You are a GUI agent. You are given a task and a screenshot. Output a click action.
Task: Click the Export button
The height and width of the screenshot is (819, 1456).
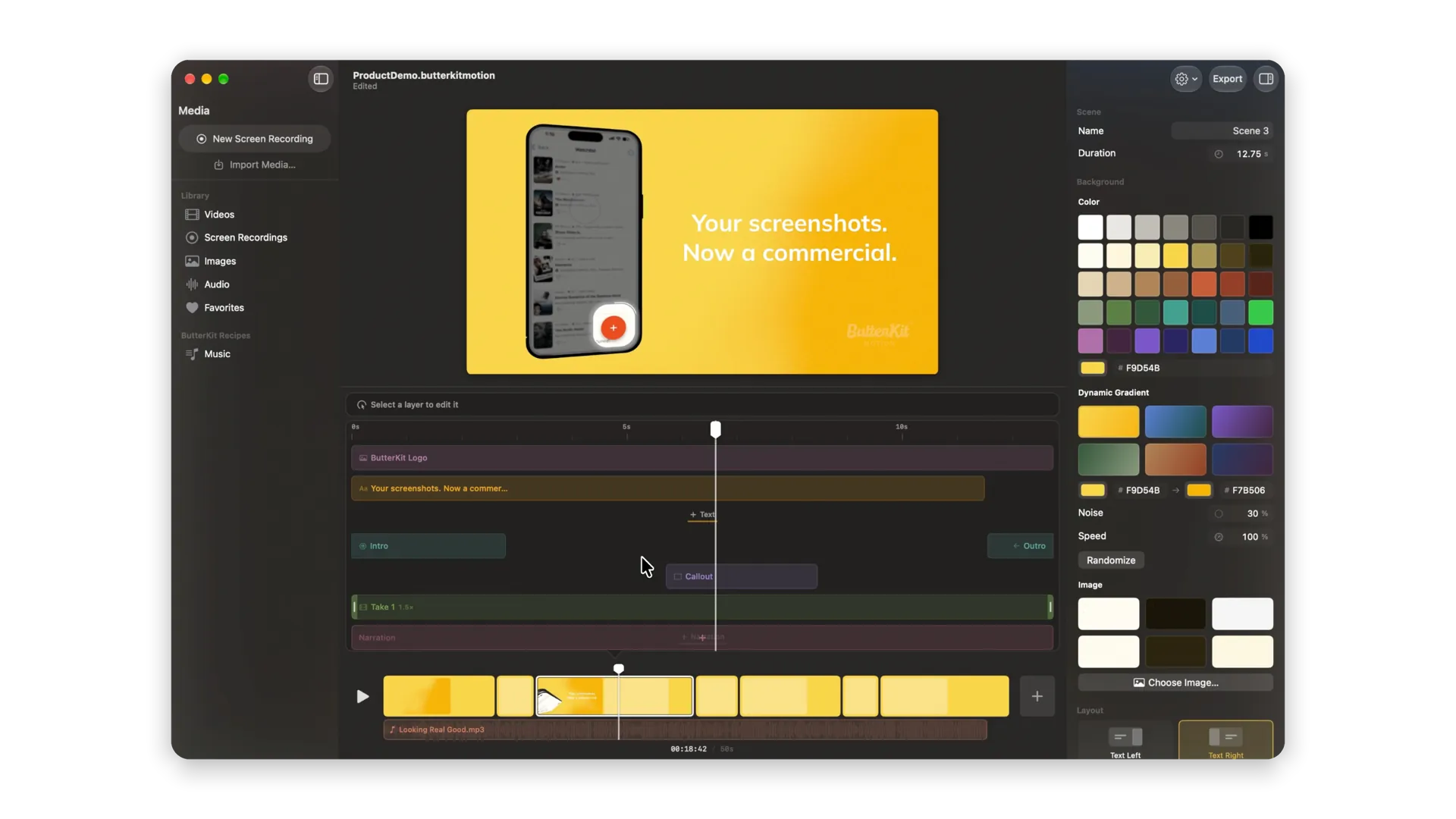1227,79
